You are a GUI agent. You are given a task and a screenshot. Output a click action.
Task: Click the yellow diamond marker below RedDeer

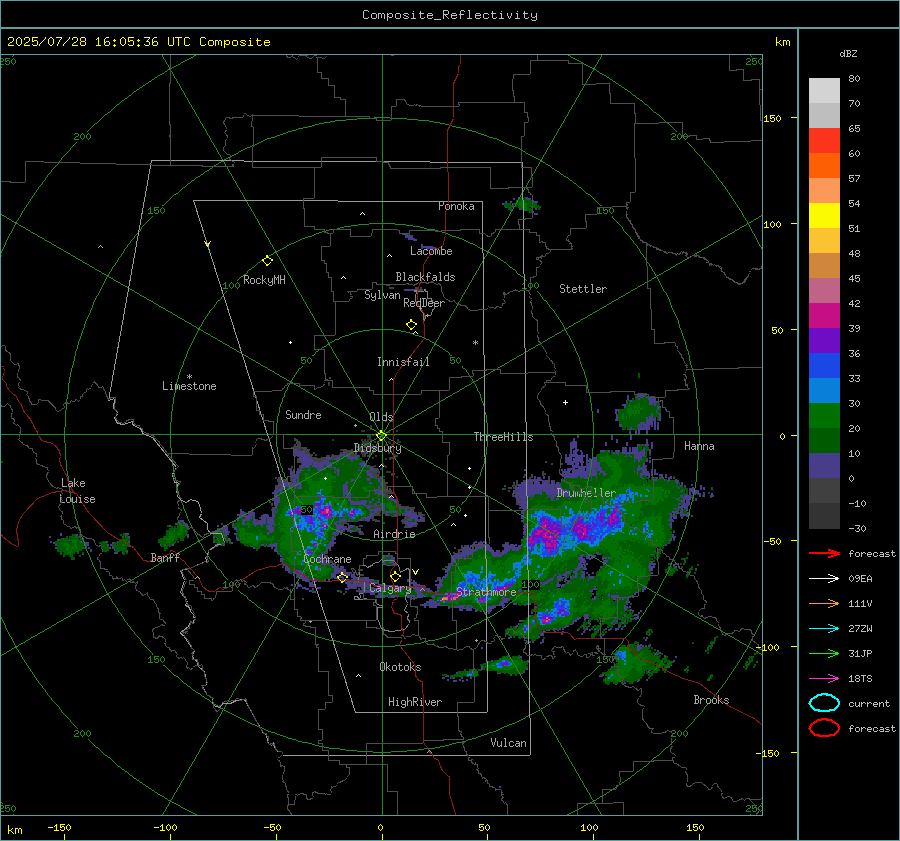click(411, 325)
